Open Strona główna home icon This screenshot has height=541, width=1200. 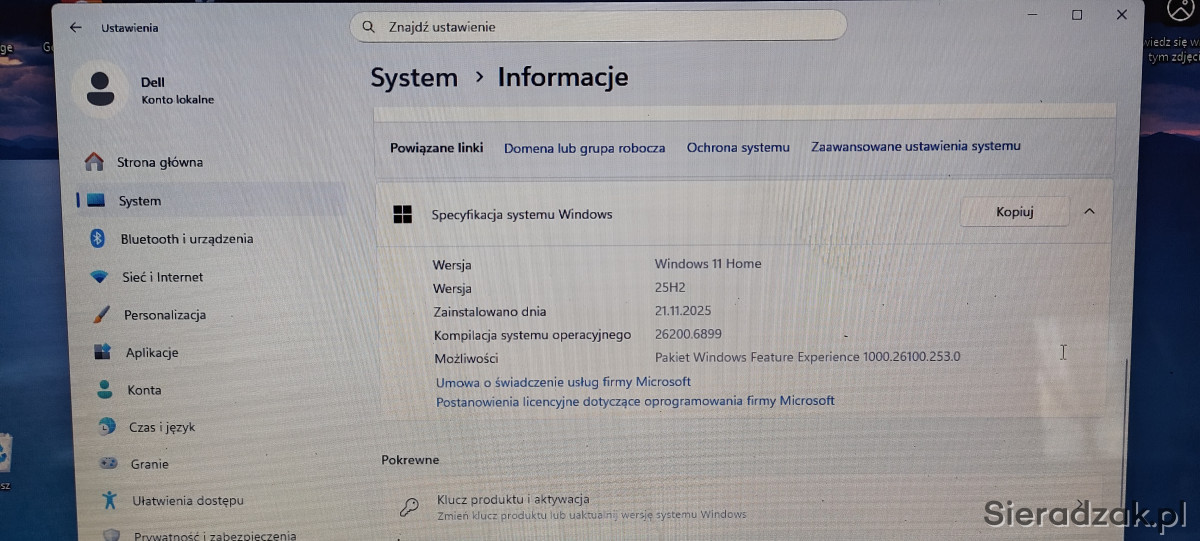pos(94,162)
